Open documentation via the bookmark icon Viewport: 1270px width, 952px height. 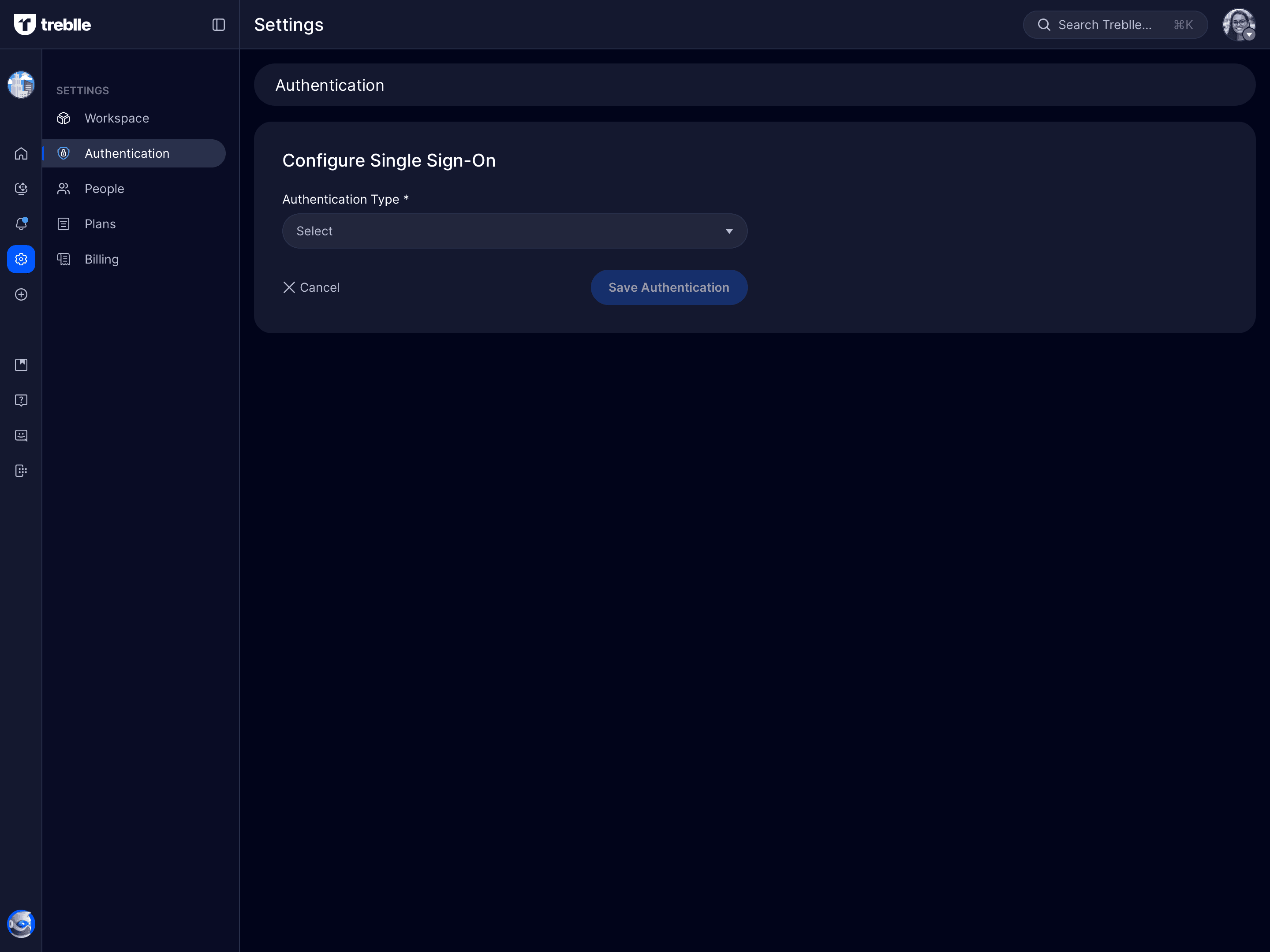click(x=21, y=364)
